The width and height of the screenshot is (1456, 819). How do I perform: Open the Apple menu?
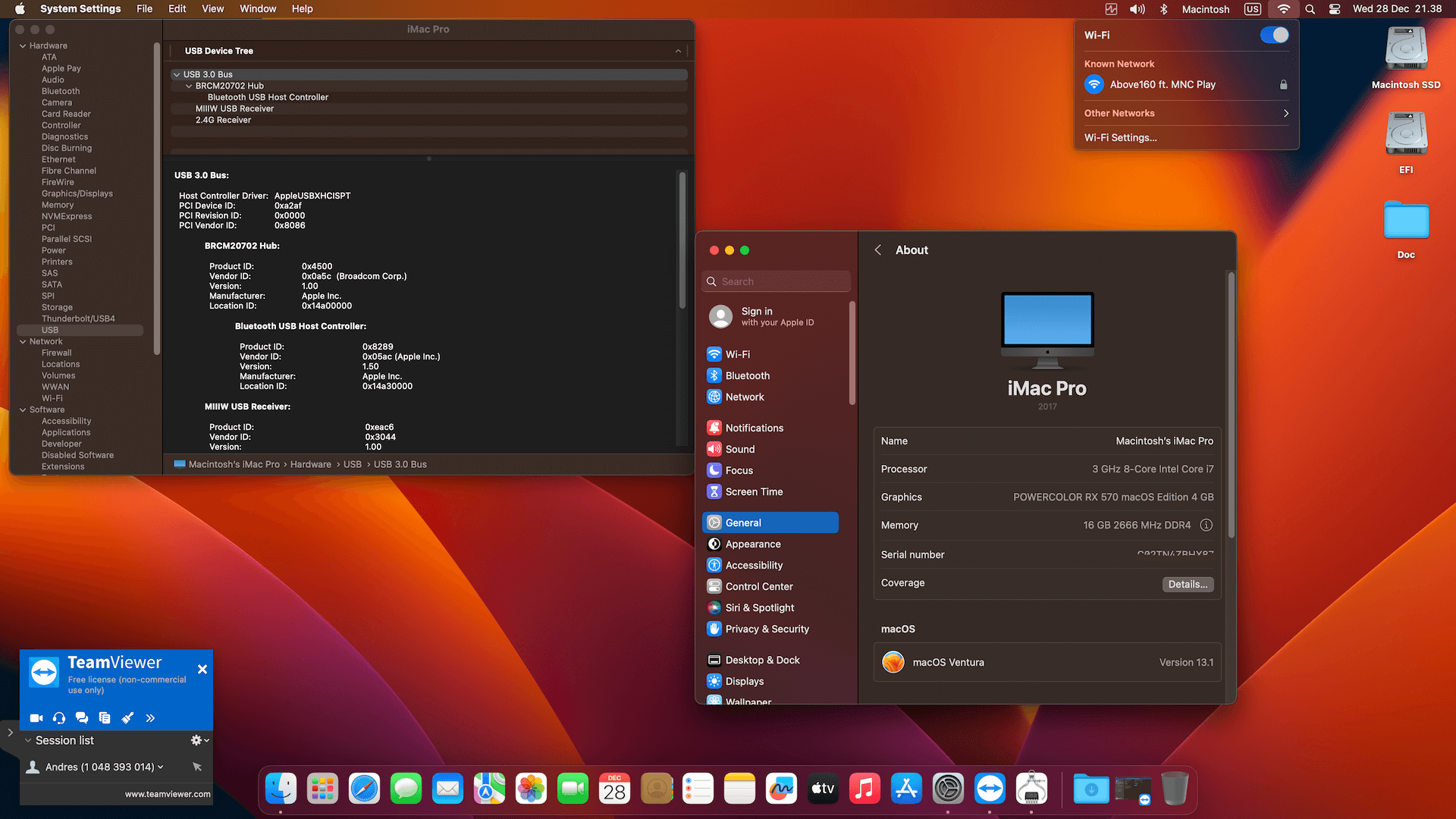point(20,9)
